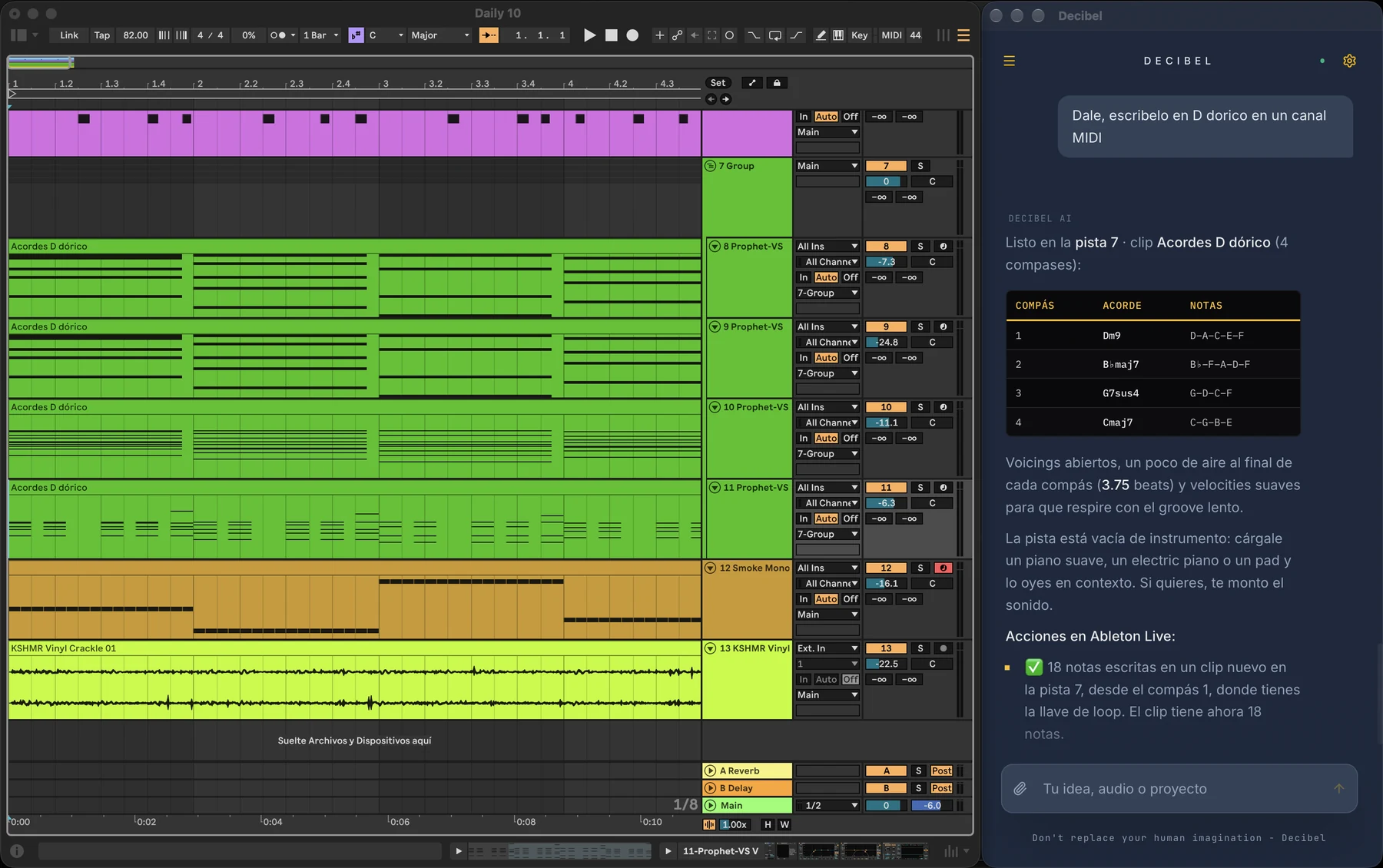Collapse the 7 Group track
This screenshot has width=1383, height=868.
coord(711,166)
